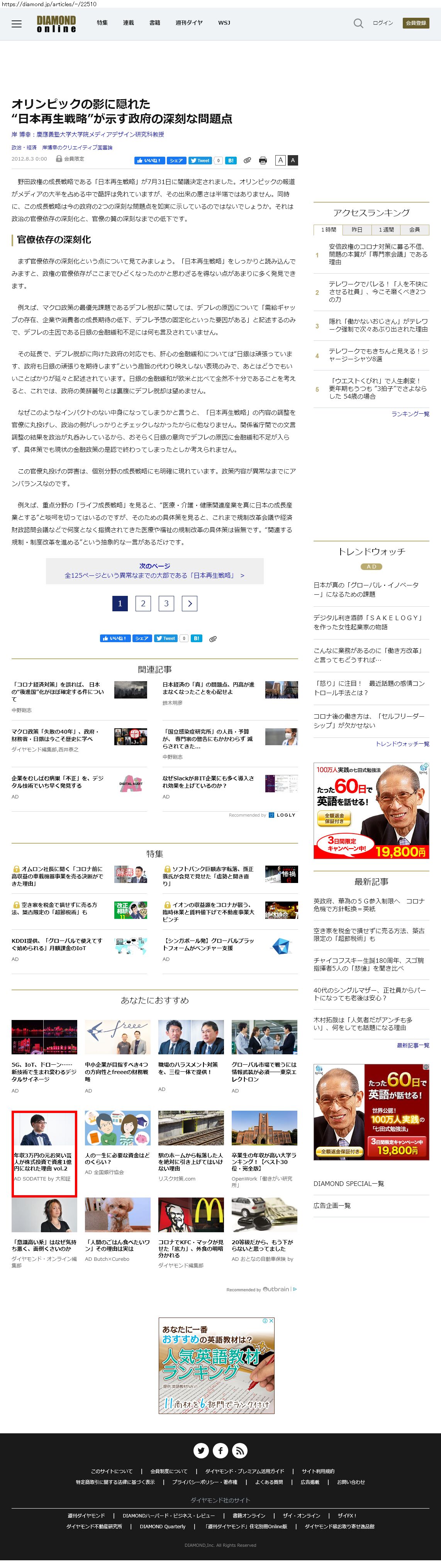
Task: Select the large font size A toggle
Action: click(x=292, y=160)
